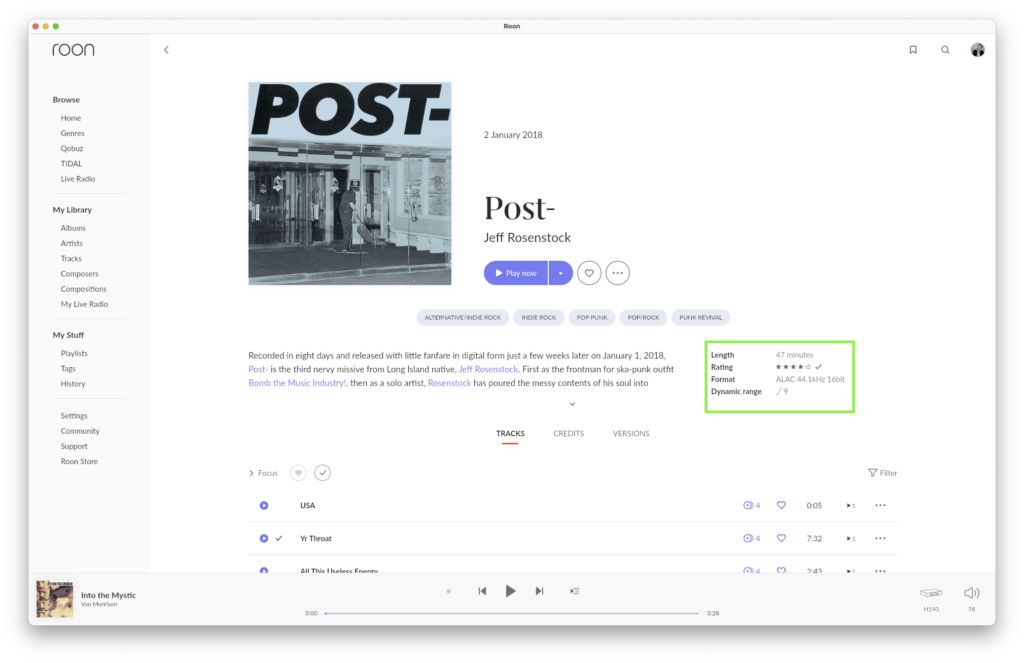Seek in the playback progress bar
1024x663 pixels.
pos(511,613)
